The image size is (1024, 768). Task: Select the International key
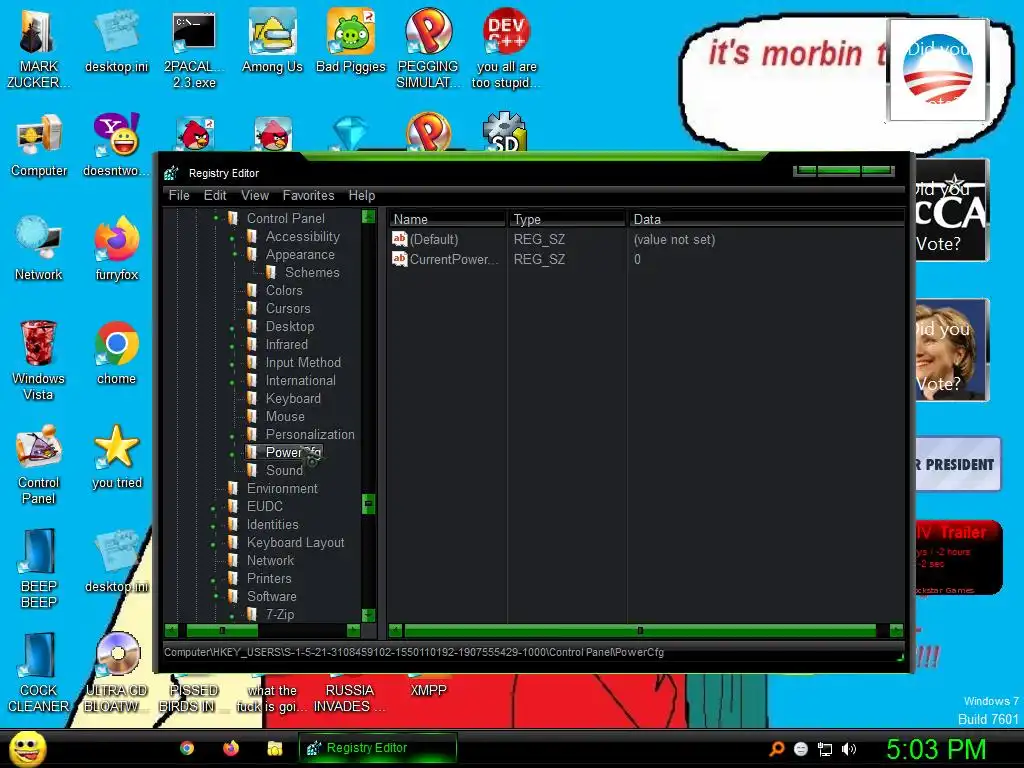[x=300, y=380]
